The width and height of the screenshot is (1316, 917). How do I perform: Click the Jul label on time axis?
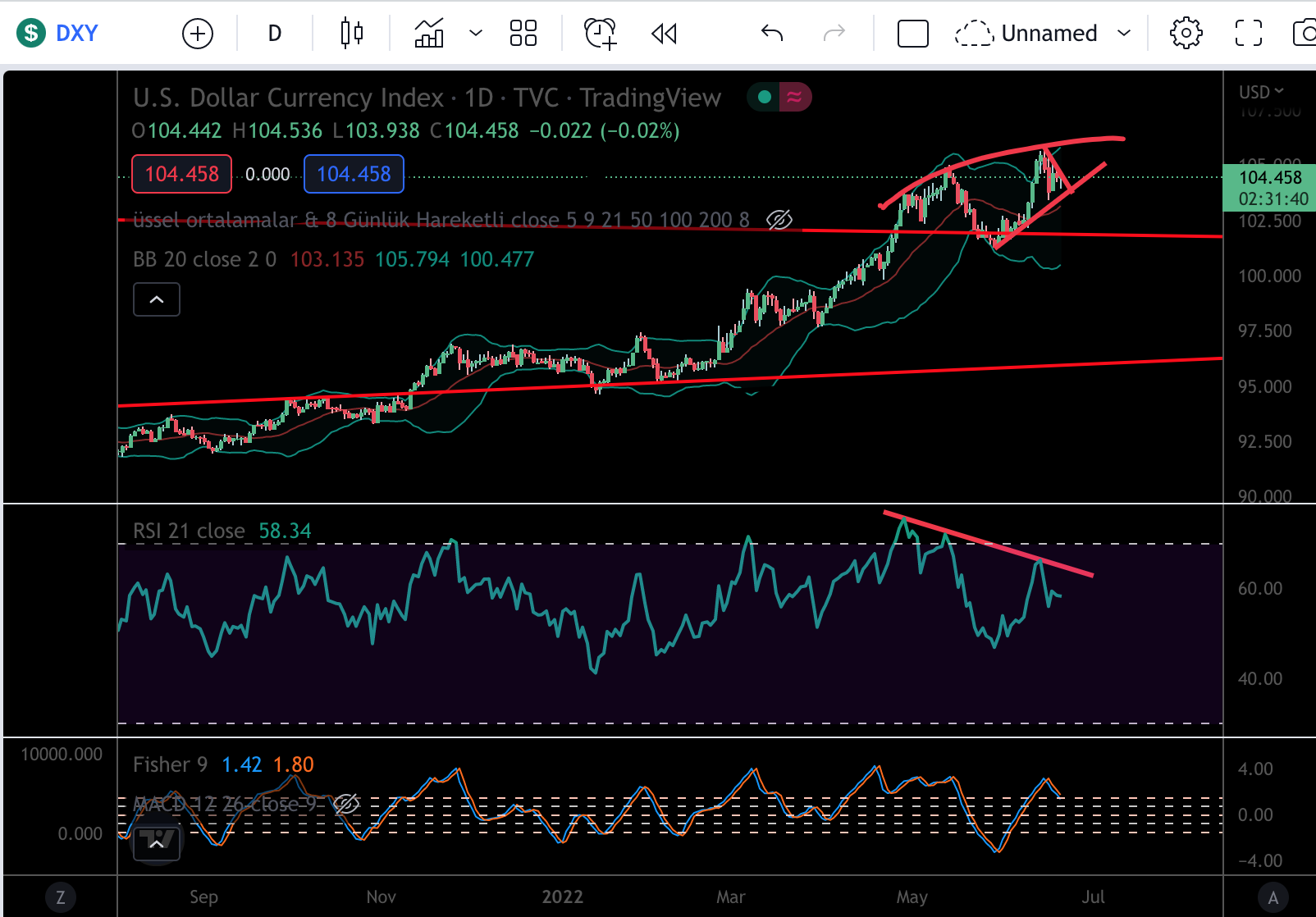pos(1092,896)
